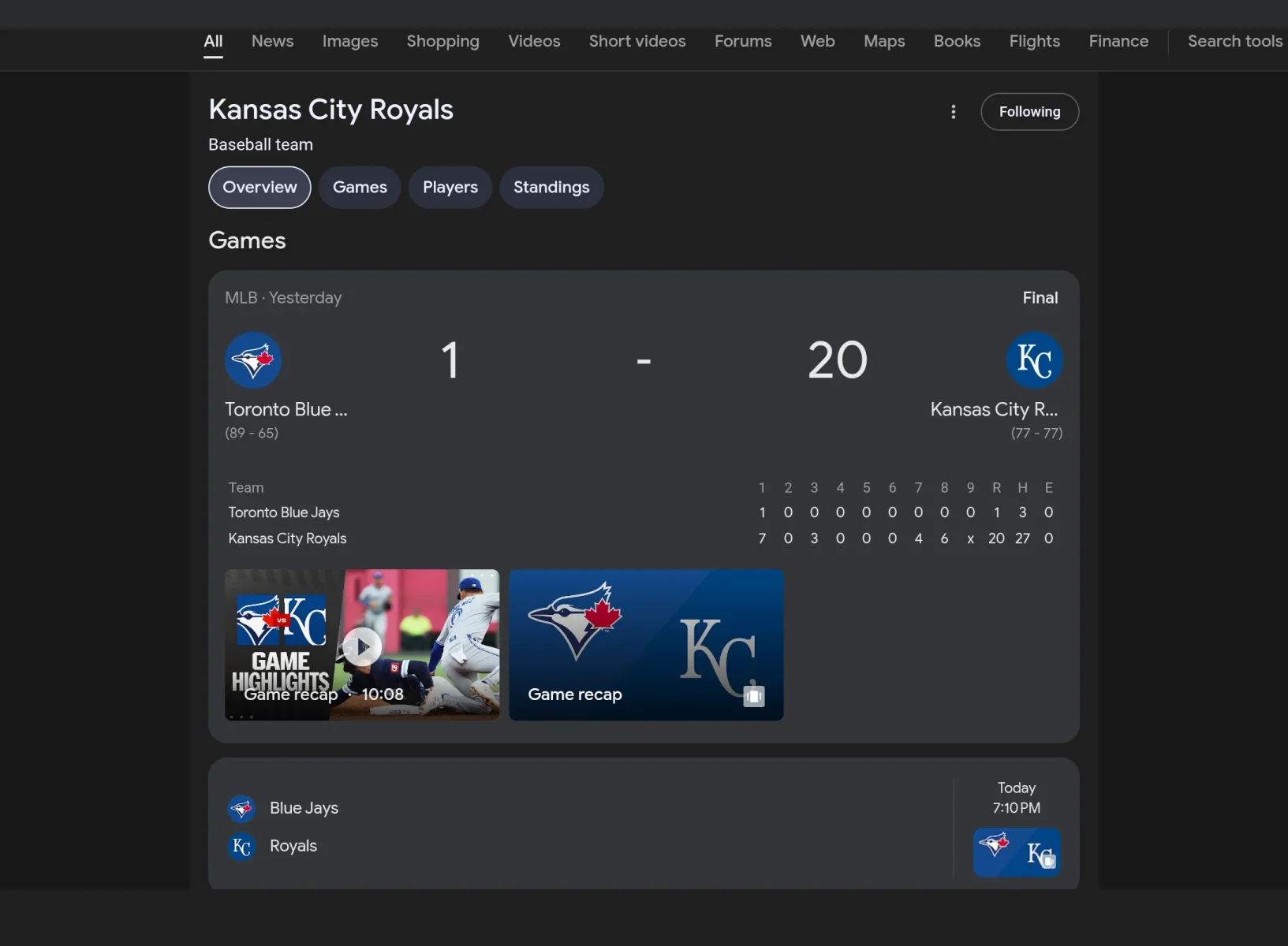Viewport: 1288px width, 946px height.
Task: Open the Game recap story card
Action: pyautogui.click(x=646, y=645)
